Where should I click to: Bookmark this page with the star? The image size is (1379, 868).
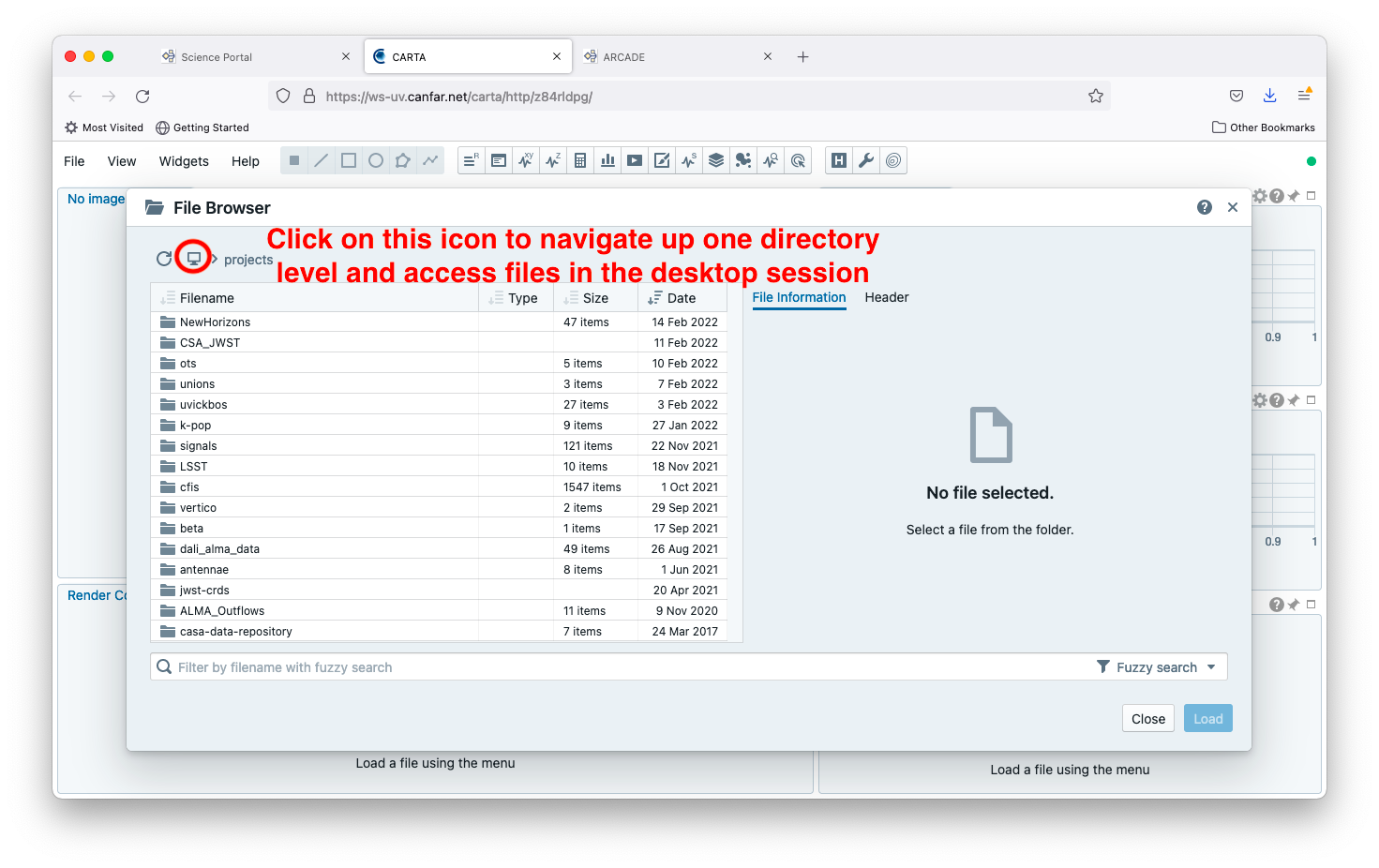click(x=1096, y=96)
